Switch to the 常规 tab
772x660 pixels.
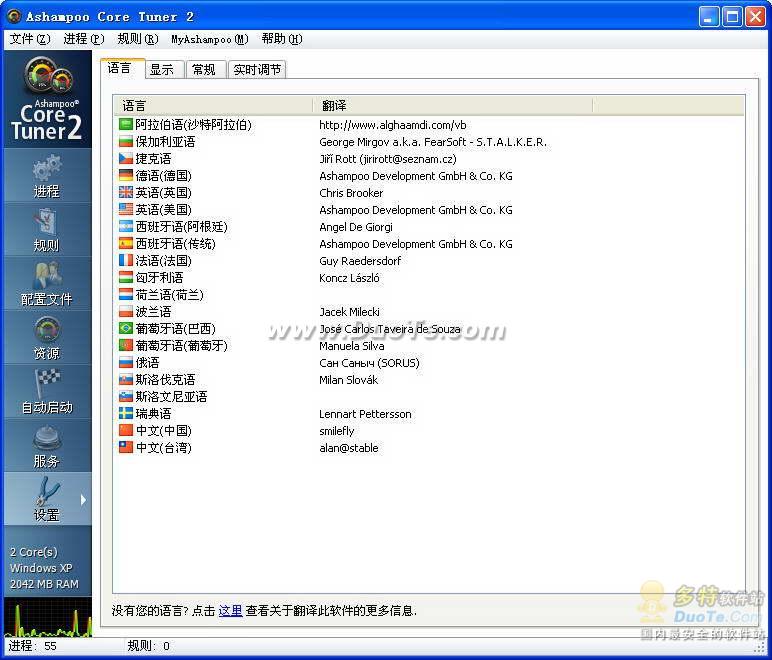[204, 70]
